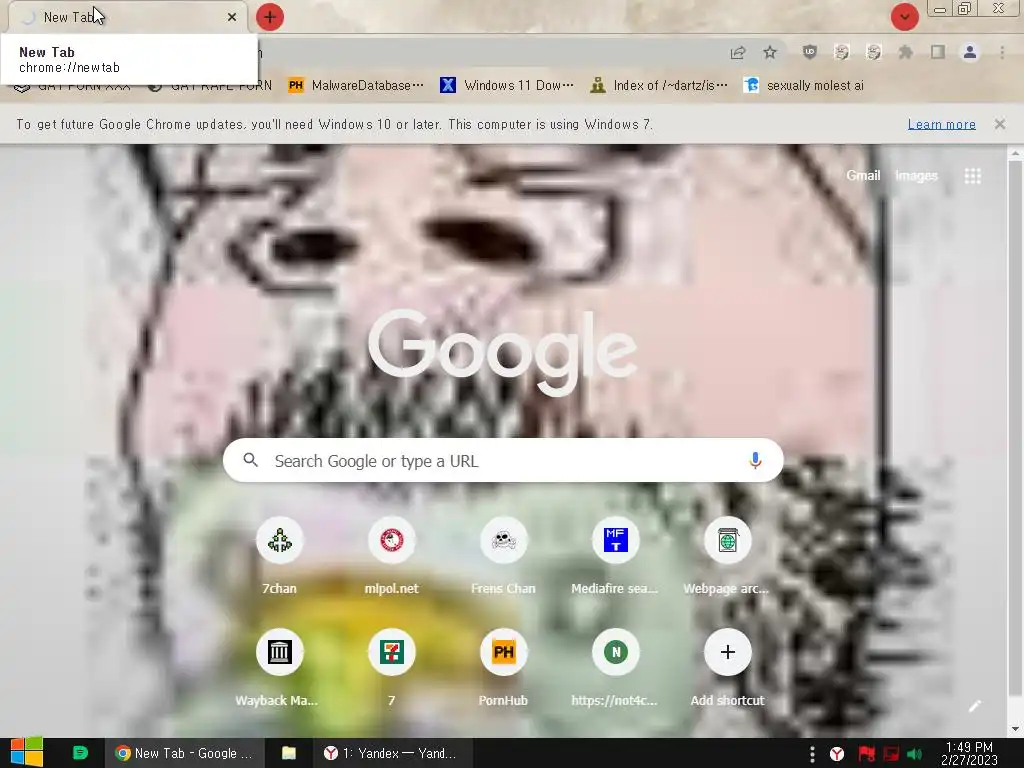Open the Chrome three-dot menu

tap(1002, 52)
